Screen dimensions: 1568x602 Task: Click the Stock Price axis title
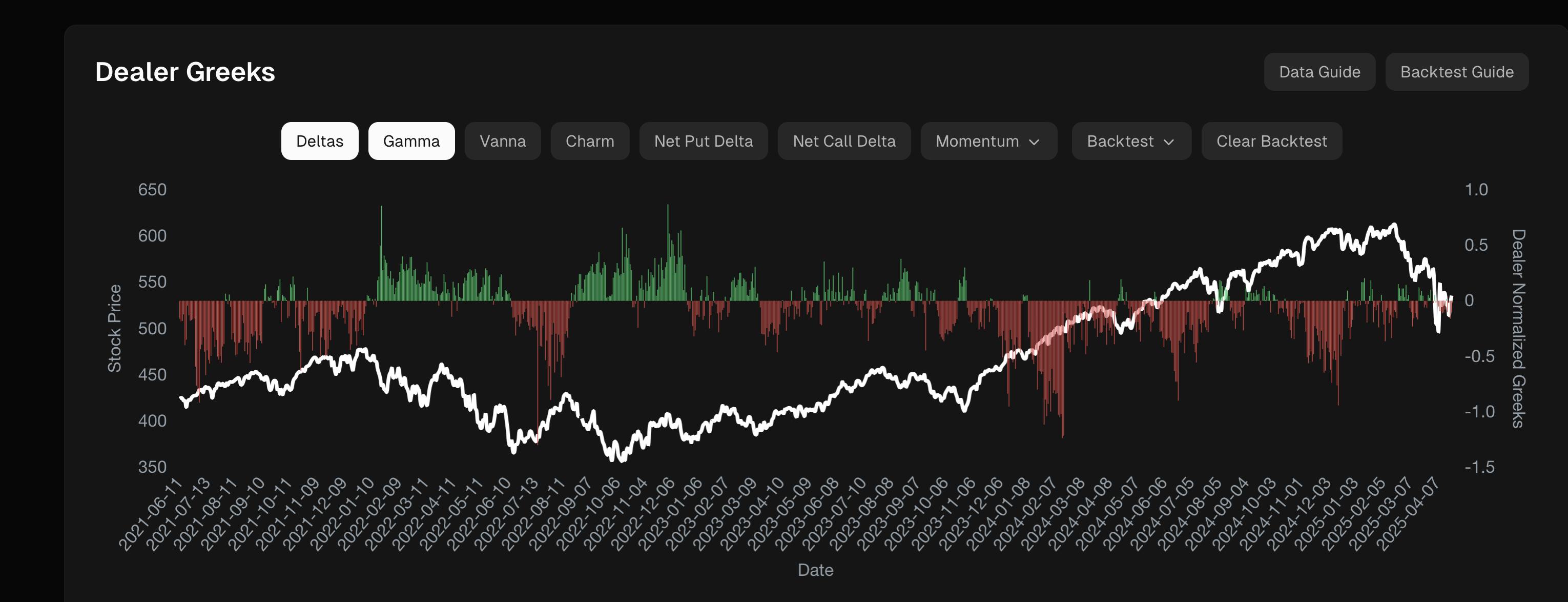(x=114, y=328)
